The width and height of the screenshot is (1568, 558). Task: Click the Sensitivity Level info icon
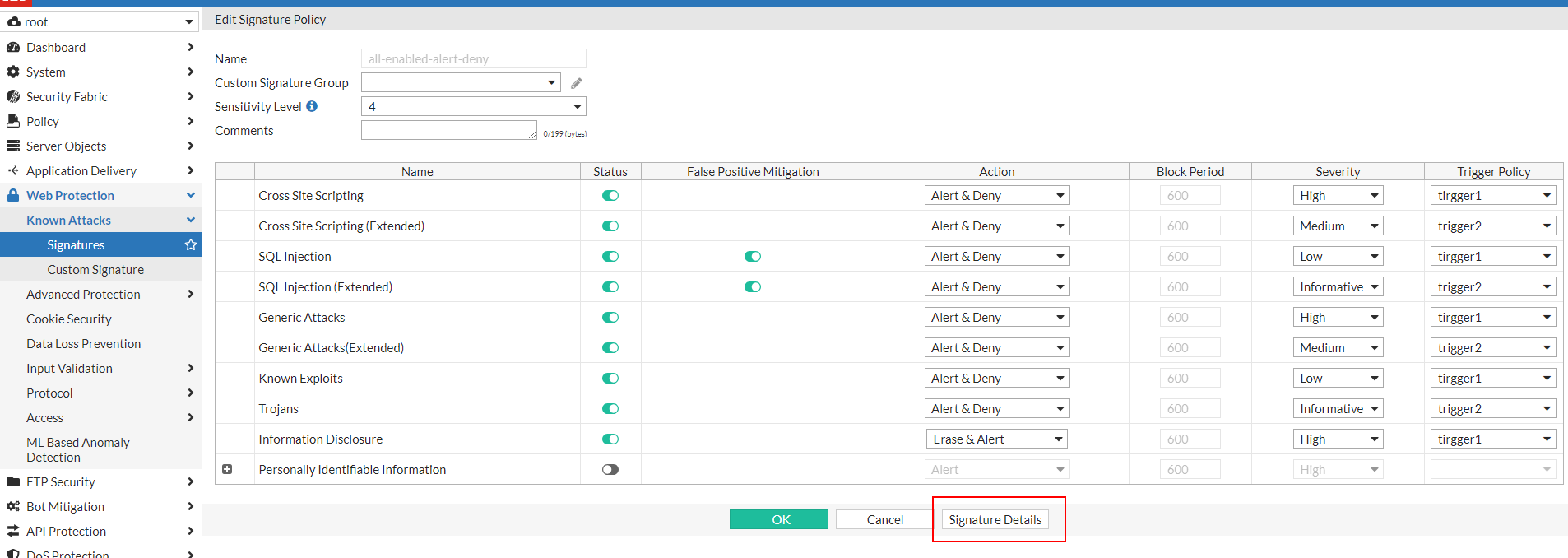[312, 106]
